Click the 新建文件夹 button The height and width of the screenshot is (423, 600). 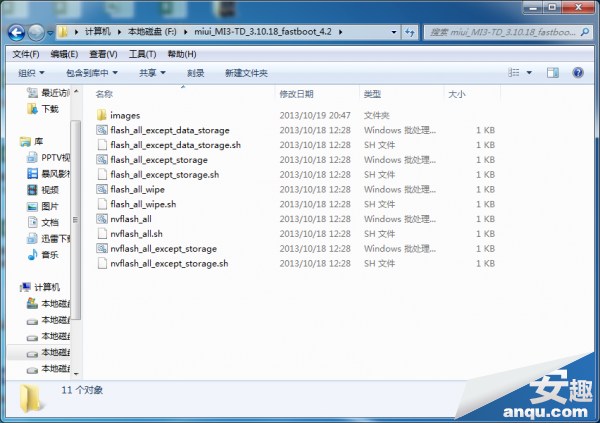[246, 73]
